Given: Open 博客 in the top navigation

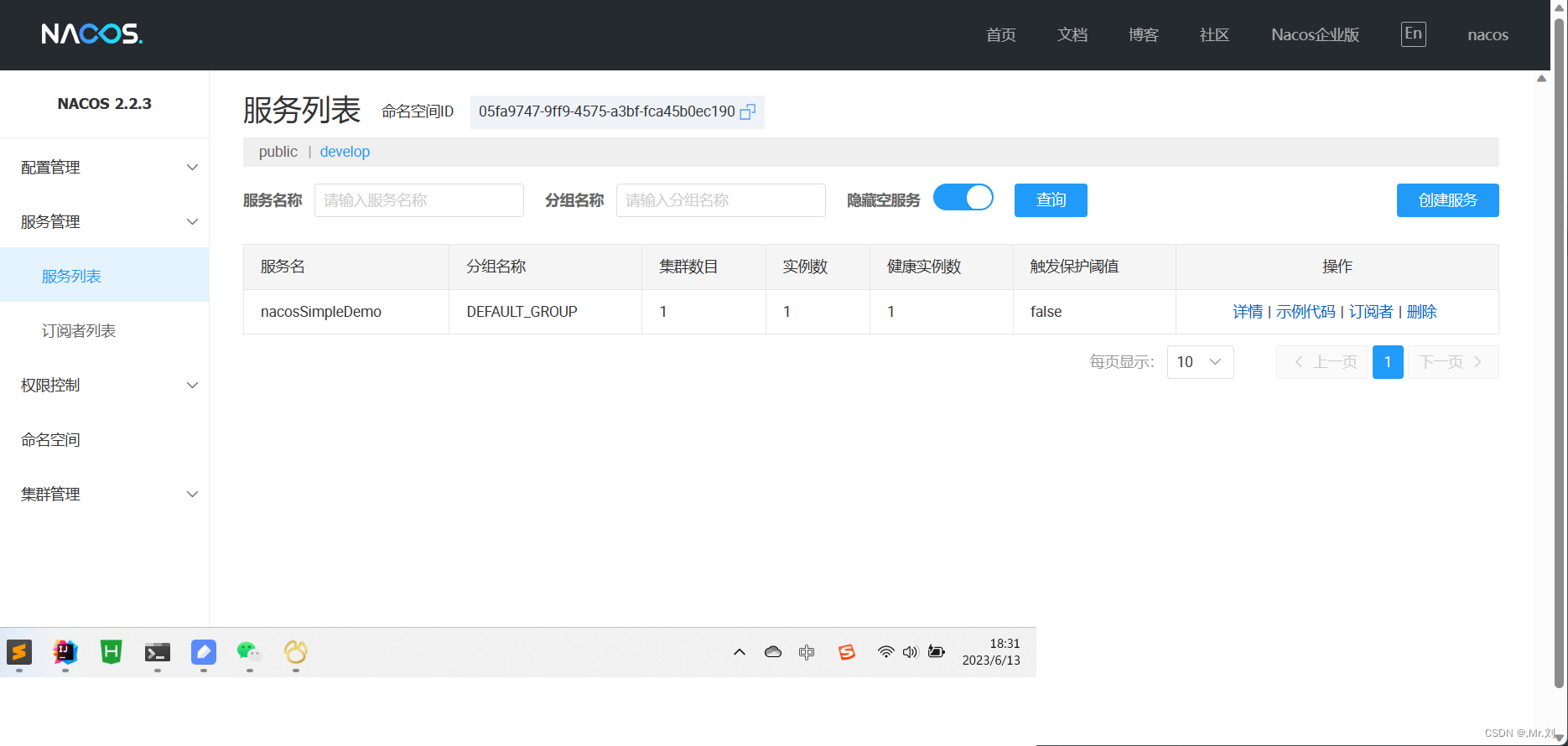Looking at the screenshot, I should pyautogui.click(x=1143, y=34).
